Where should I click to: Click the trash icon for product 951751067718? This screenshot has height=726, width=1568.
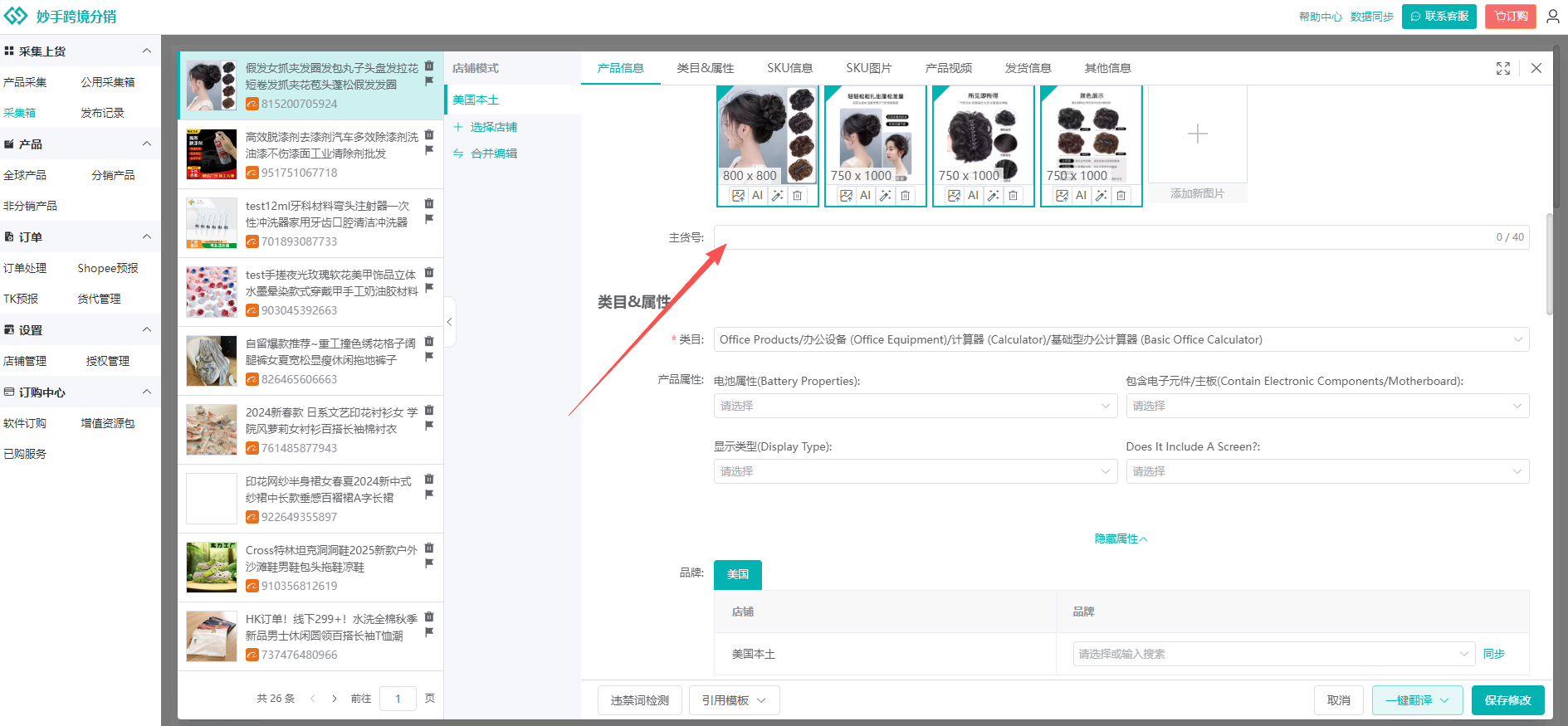[x=429, y=134]
